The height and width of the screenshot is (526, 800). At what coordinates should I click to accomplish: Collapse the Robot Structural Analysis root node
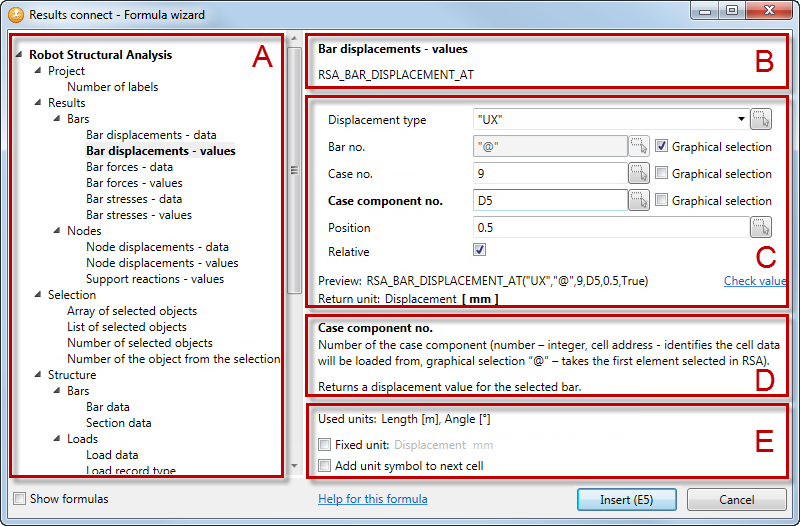[x=19, y=54]
